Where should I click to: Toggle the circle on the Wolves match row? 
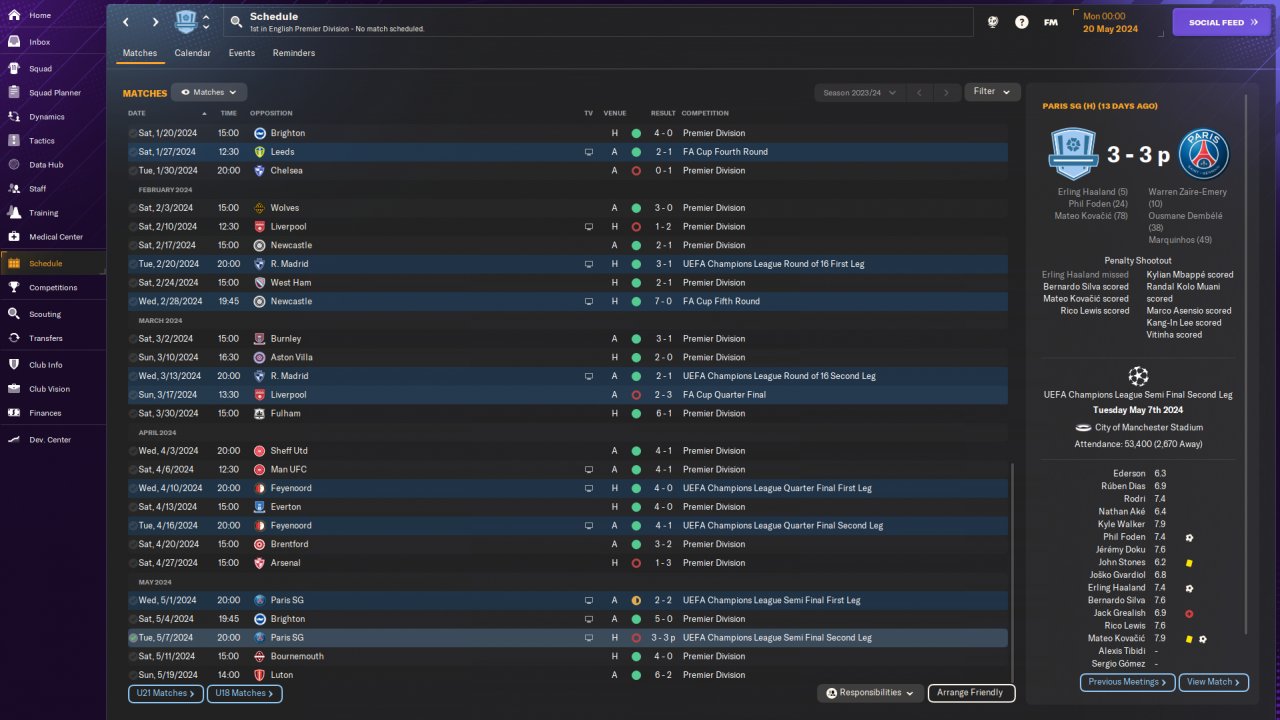click(x=133, y=208)
